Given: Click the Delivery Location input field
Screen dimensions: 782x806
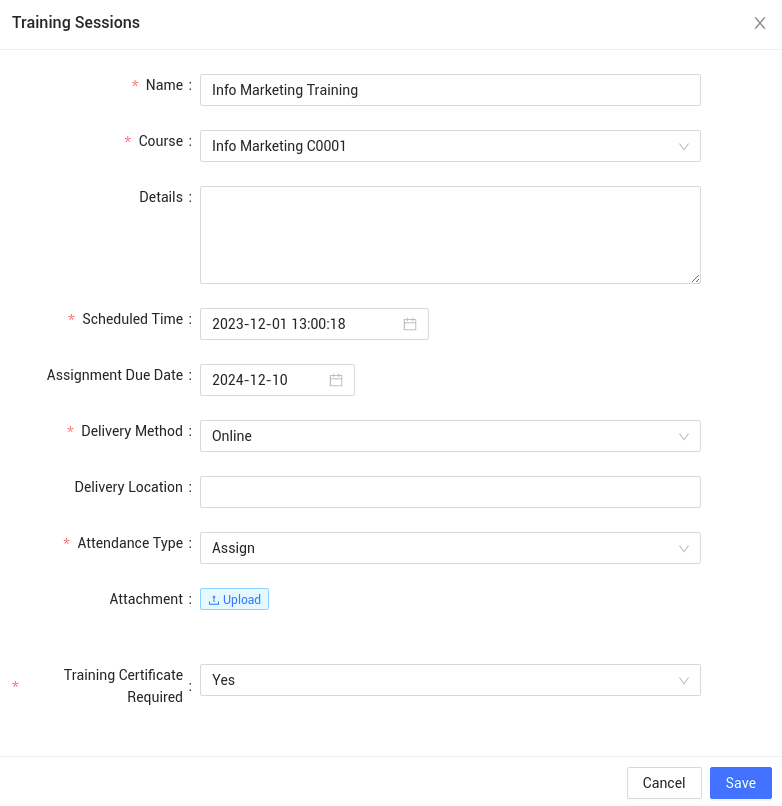Looking at the screenshot, I should pos(450,492).
